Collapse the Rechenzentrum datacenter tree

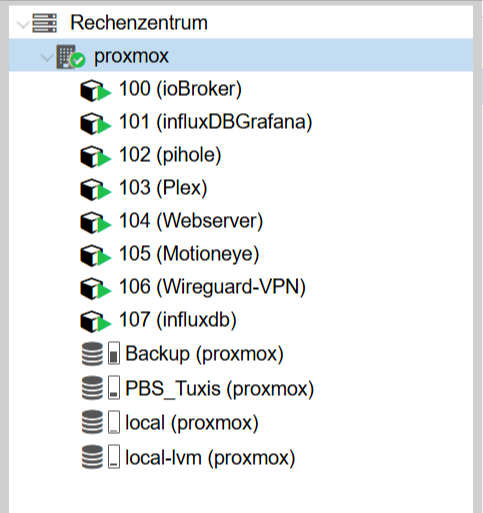pos(23,24)
